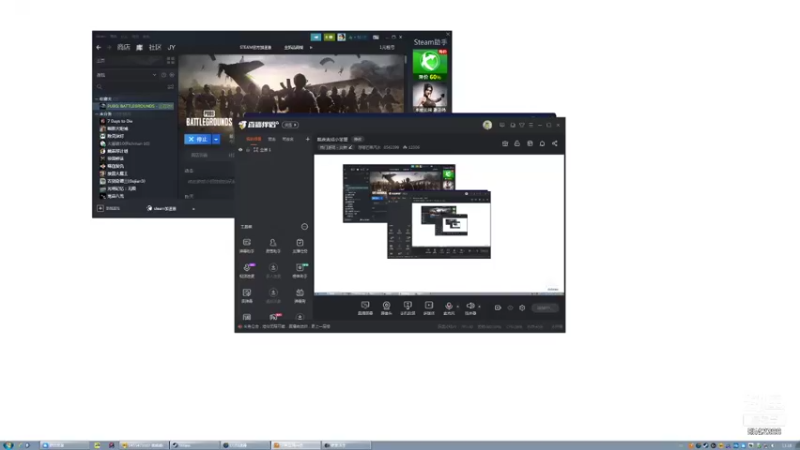This screenshot has height=450, width=800.
Task: Switch to the 库 library tab in Steam
Action: click(x=139, y=47)
